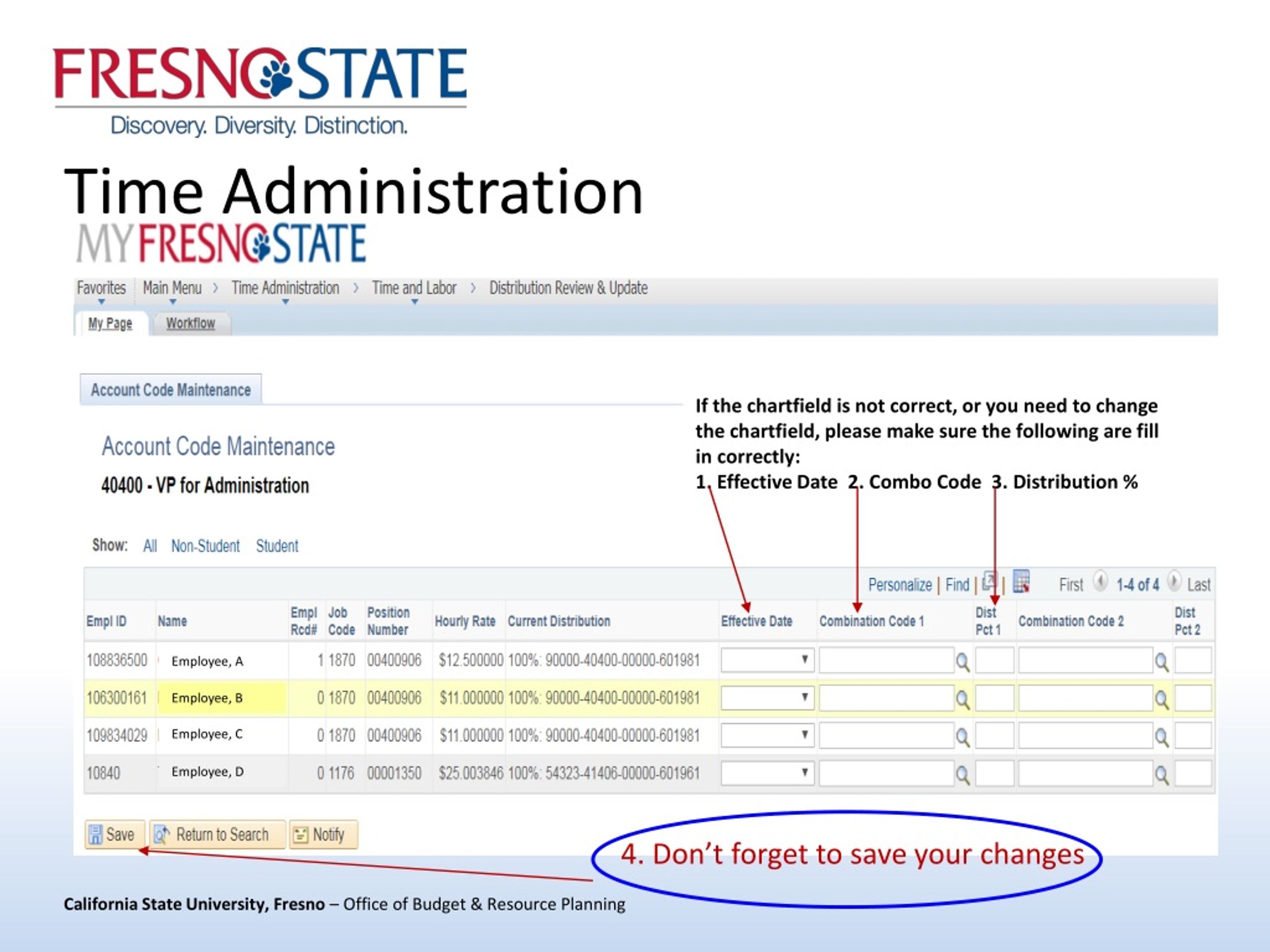Click the Personalize grid link
This screenshot has width=1270, height=952.
pos(900,585)
